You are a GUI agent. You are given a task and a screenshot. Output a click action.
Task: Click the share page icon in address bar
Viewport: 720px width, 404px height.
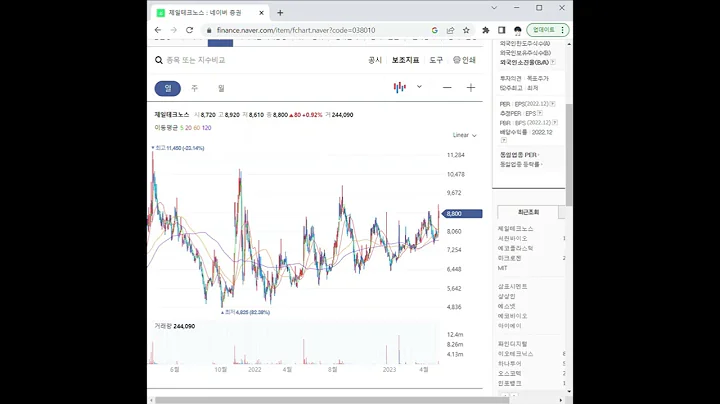point(450,30)
